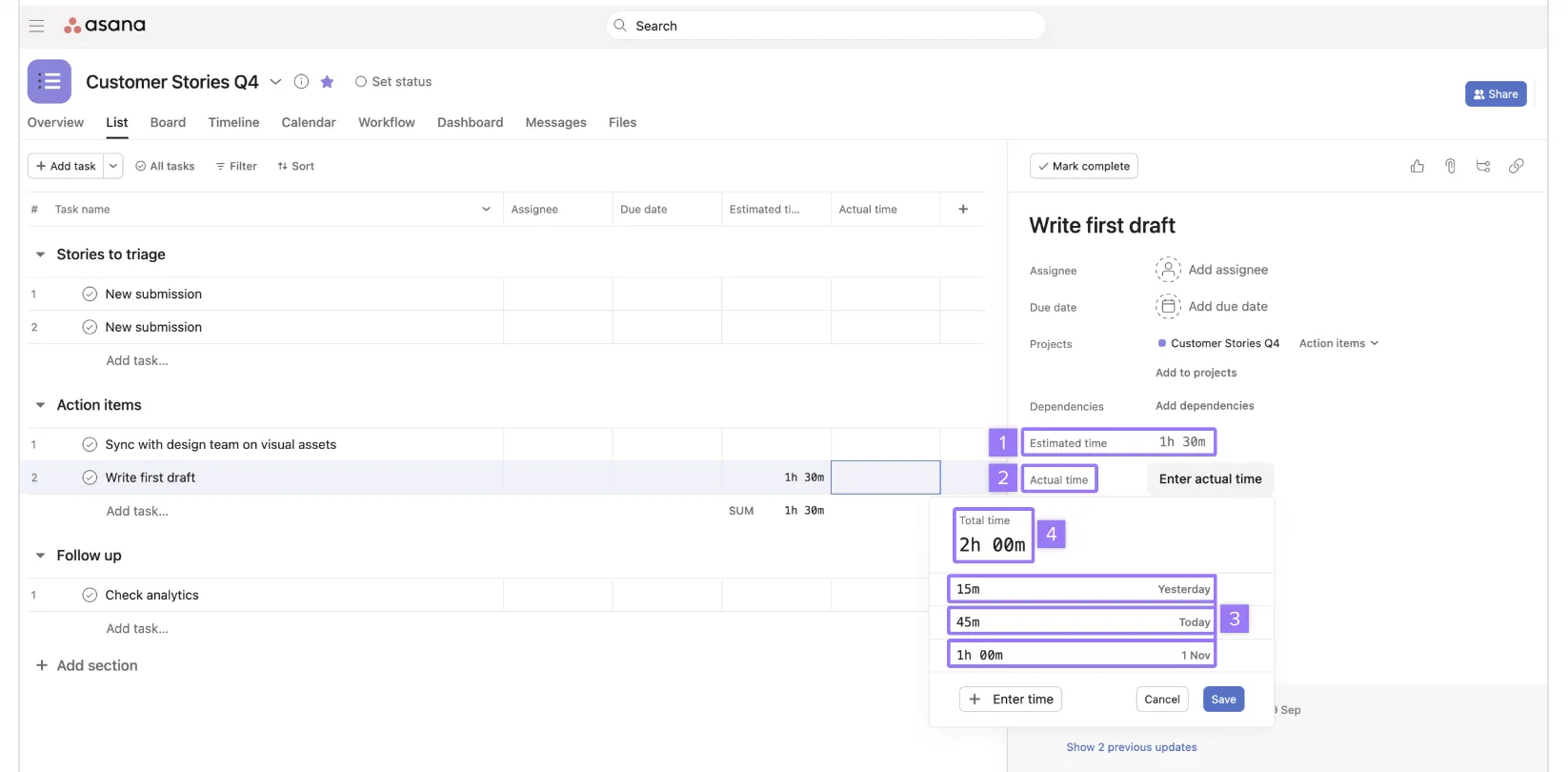Collapse the Action items section
Image resolution: width=1568 pixels, height=772 pixels.
[x=40, y=405]
